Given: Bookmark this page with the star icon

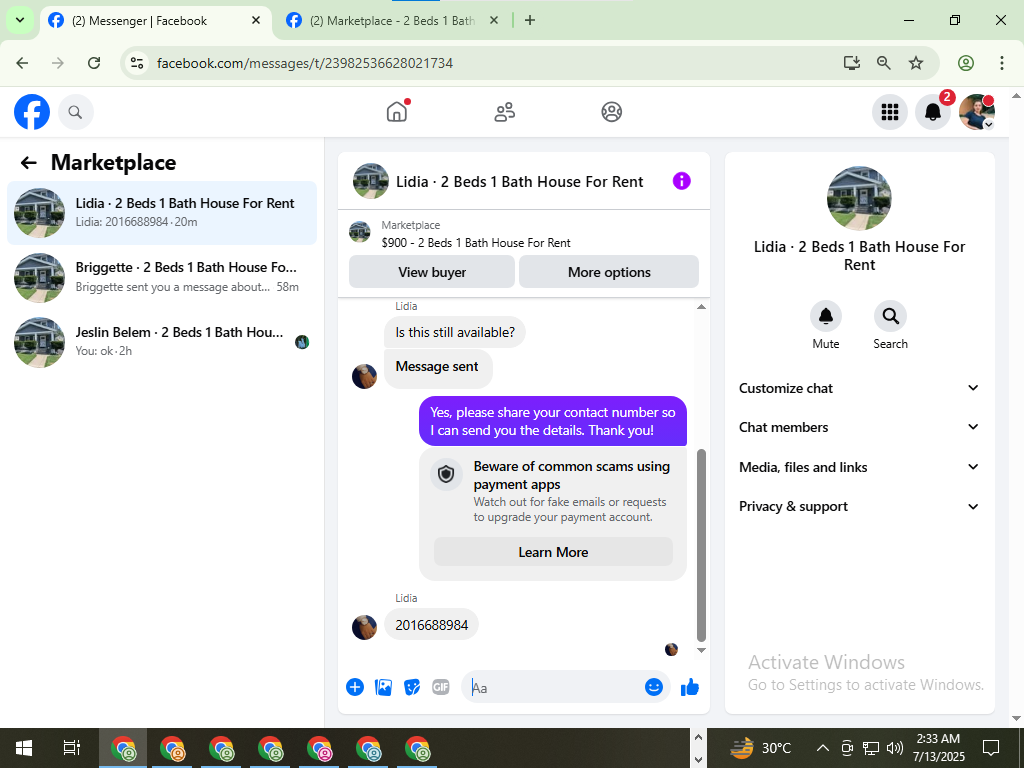Looking at the screenshot, I should (916, 63).
